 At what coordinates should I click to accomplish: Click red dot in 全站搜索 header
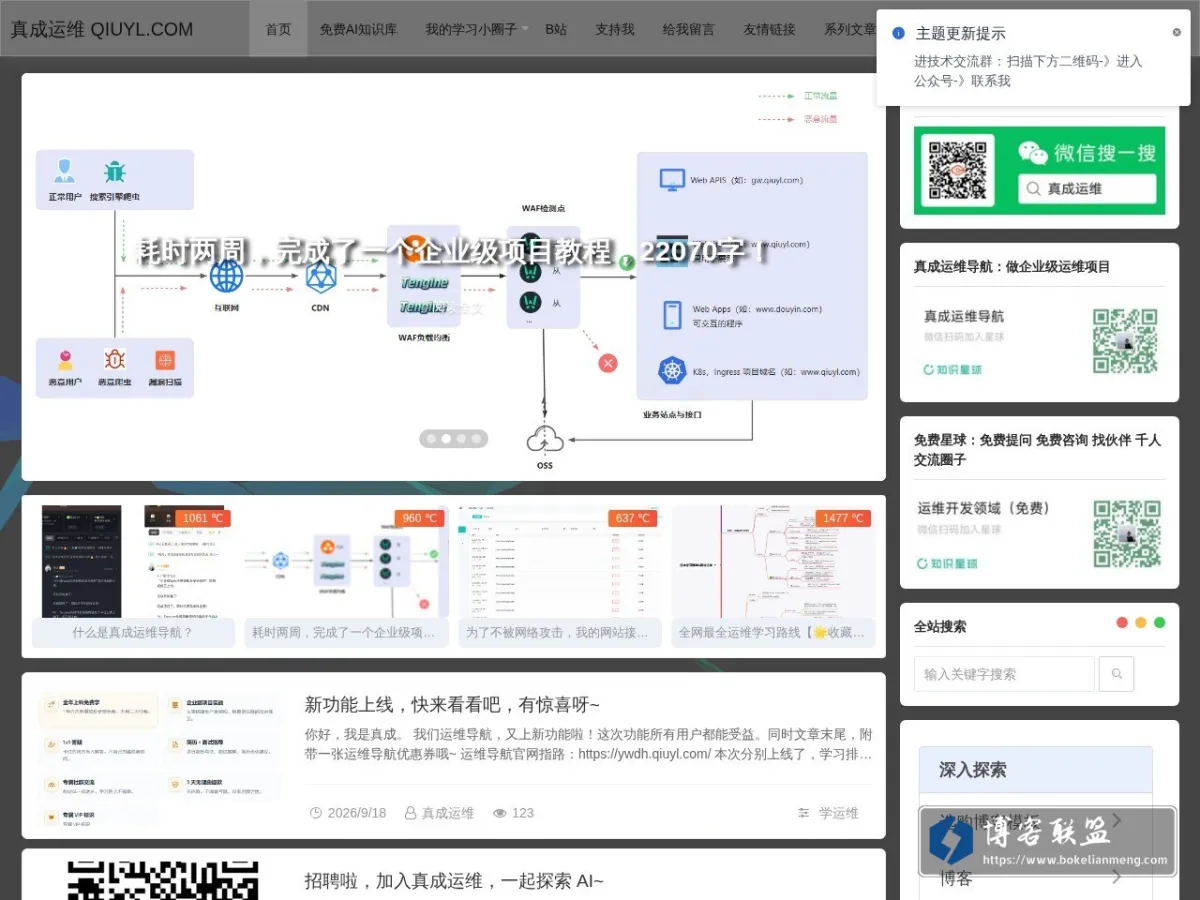pos(1122,623)
